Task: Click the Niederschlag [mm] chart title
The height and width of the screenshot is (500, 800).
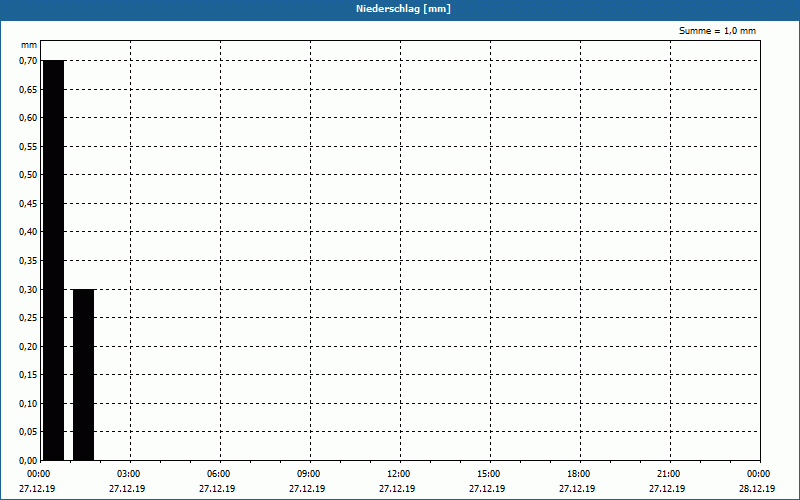Action: (x=403, y=9)
